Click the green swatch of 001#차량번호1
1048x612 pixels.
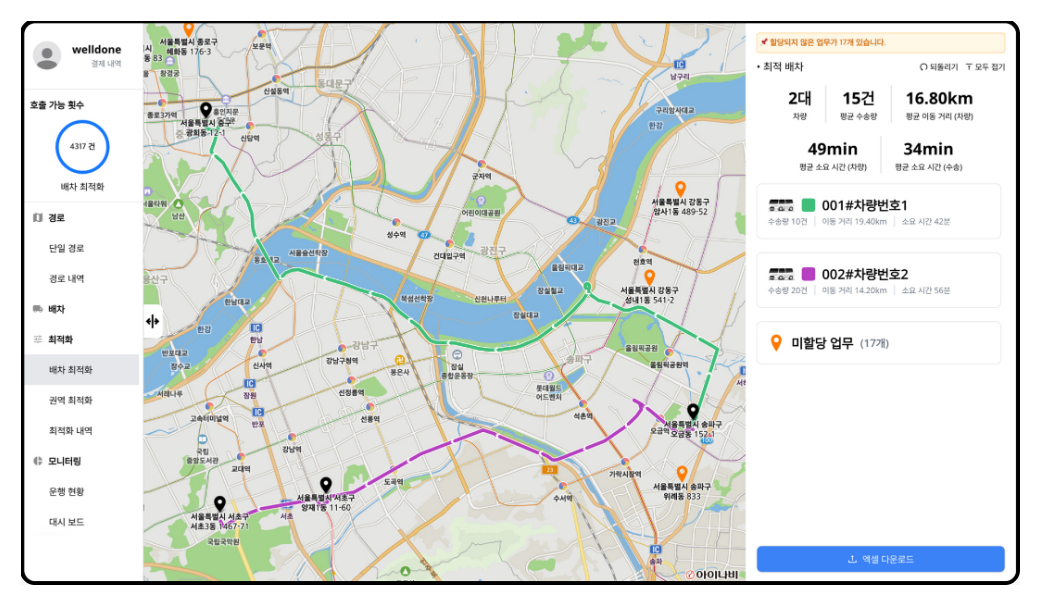tap(808, 205)
